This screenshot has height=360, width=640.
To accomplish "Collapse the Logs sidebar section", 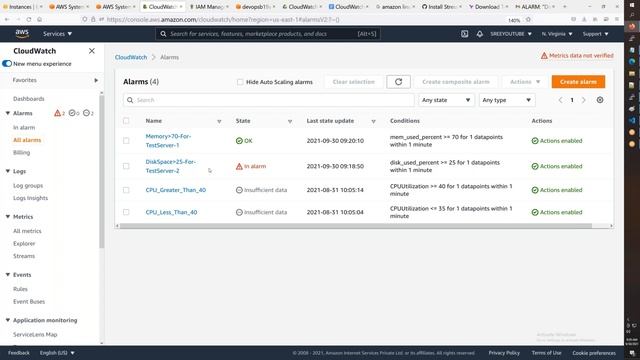I will click(8, 171).
